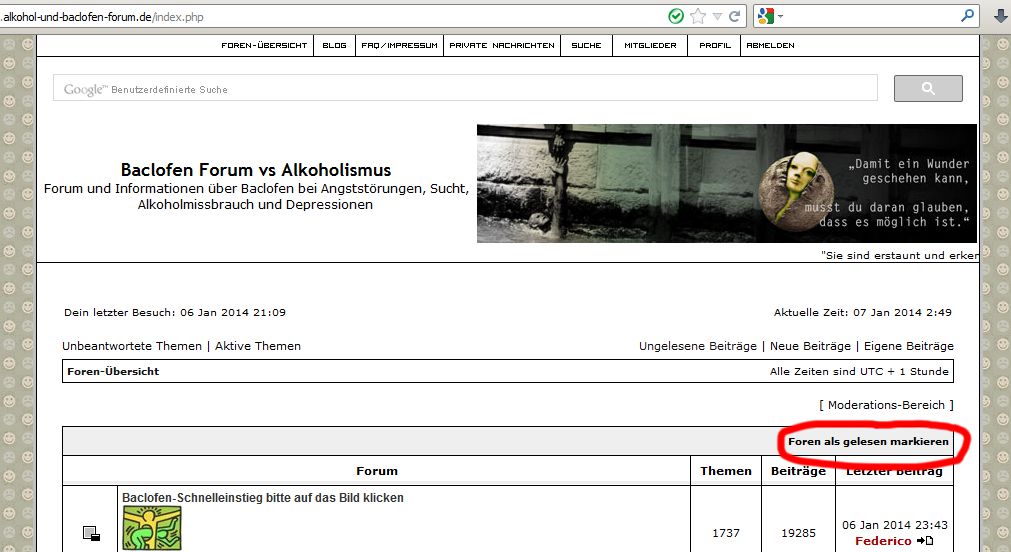Viewport: 1011px width, 552px height.
Task: Open the address bar history dropdown arrow
Action: click(717, 16)
